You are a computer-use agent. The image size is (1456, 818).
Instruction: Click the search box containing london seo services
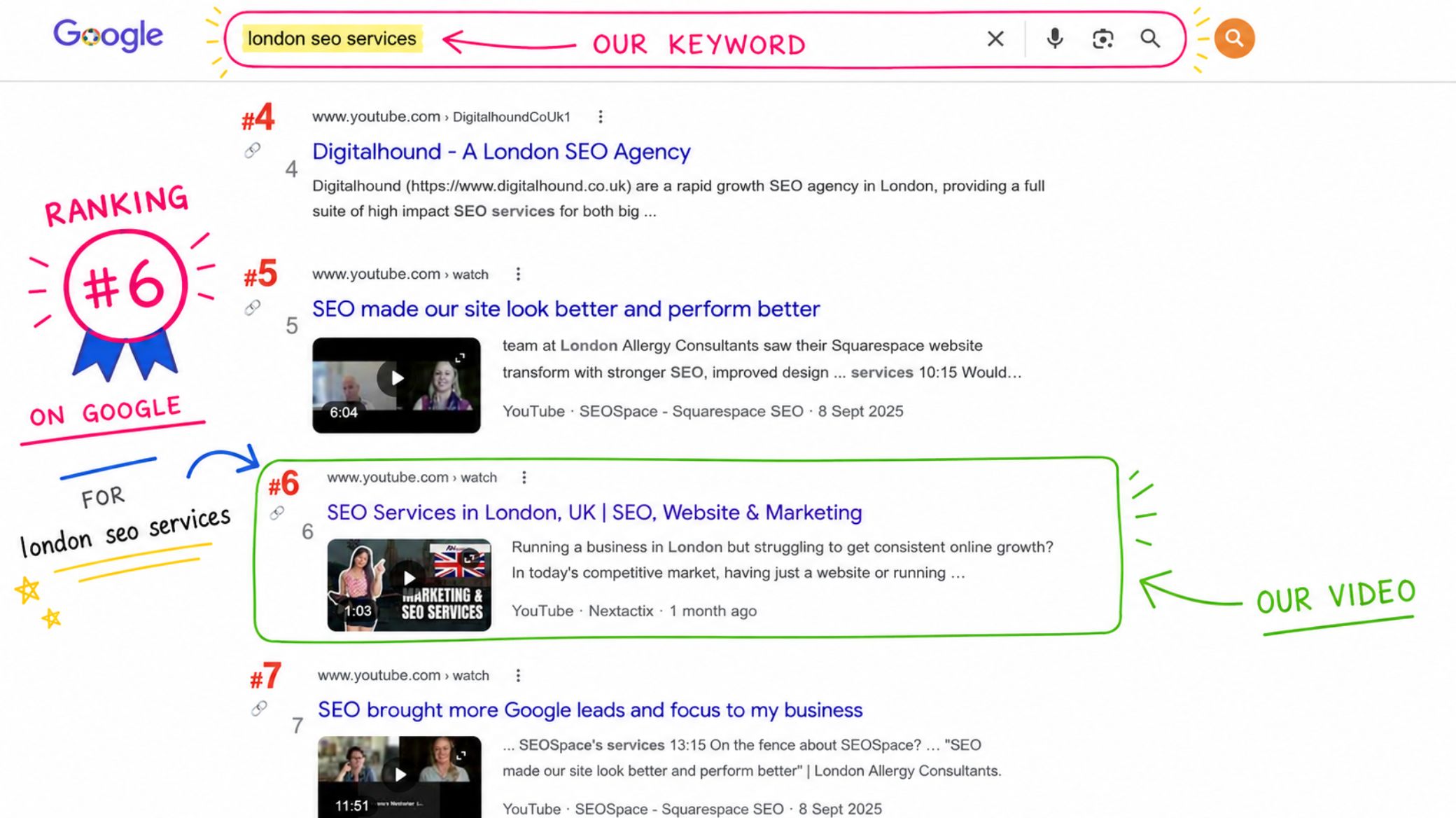[x=705, y=39]
